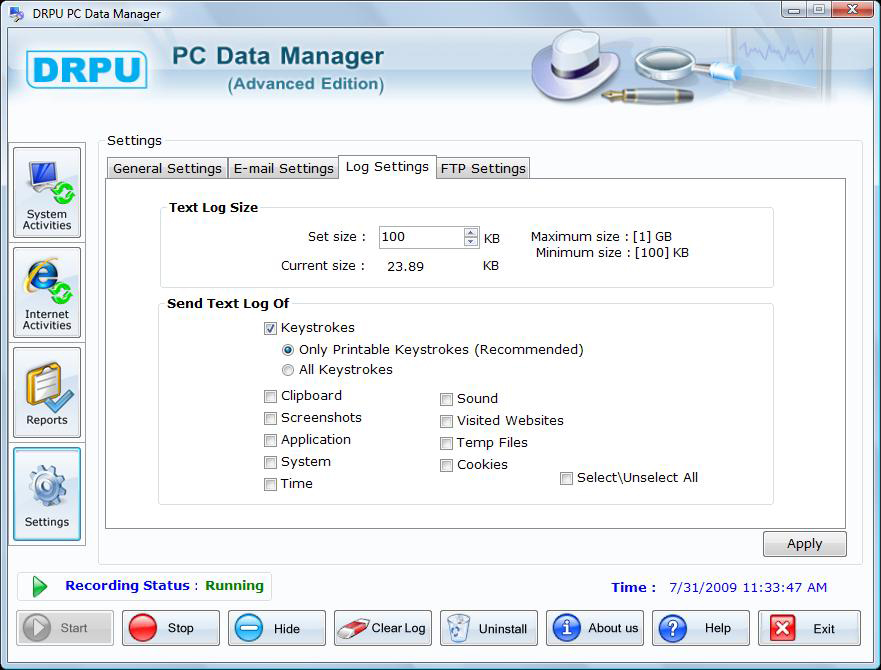Minimize the DRPU PC Data Manager window
Image resolution: width=881 pixels, height=670 pixels.
click(x=794, y=10)
